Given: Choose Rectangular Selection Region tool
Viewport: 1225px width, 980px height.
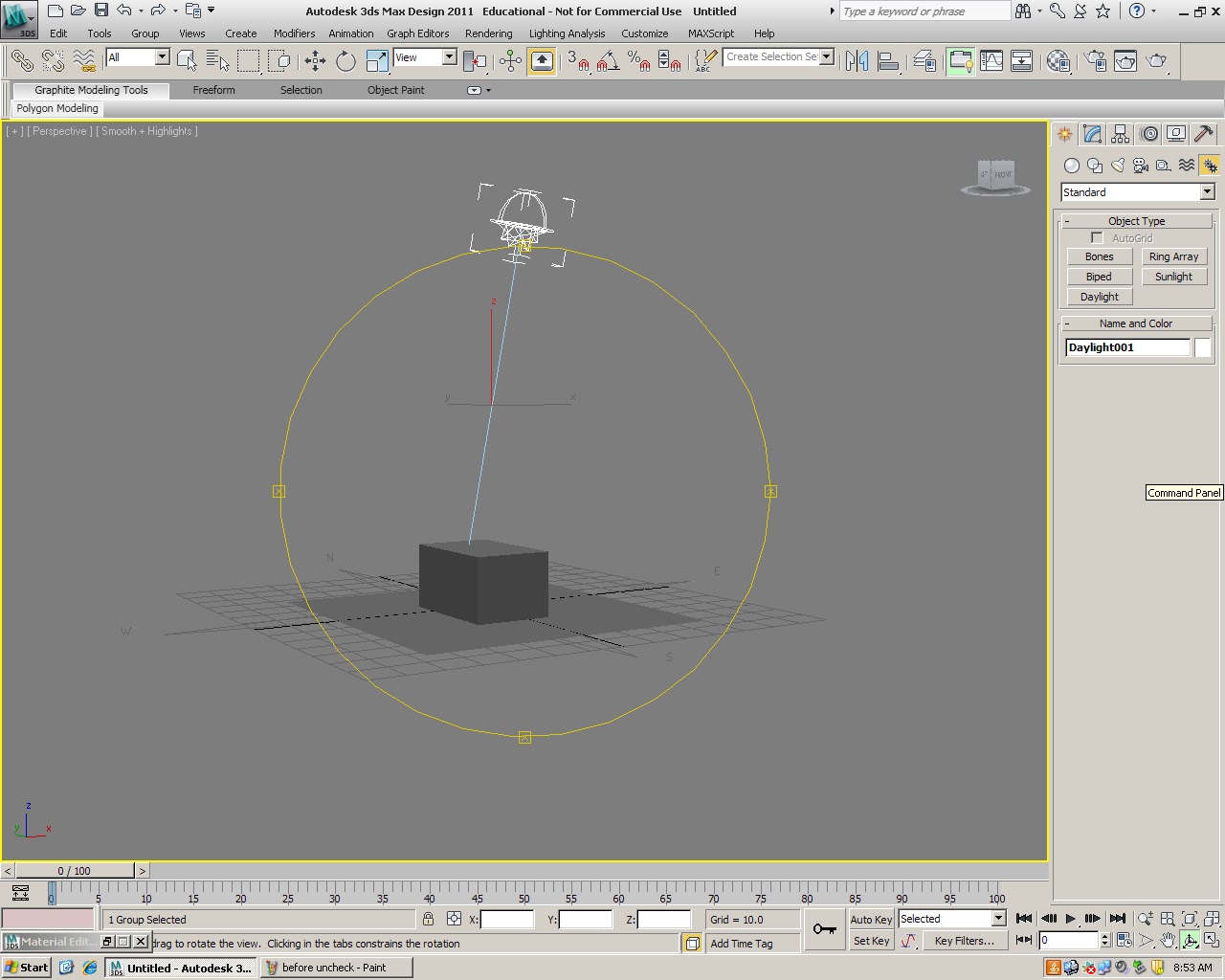Looking at the screenshot, I should click(248, 60).
